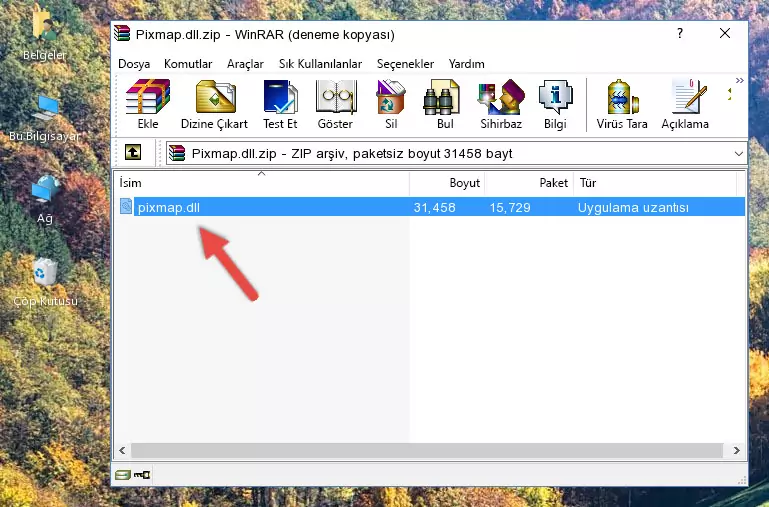Screen dimensions: 769x507
Task: Expand the hidden toolbar buttons chevron
Action: [740, 80]
